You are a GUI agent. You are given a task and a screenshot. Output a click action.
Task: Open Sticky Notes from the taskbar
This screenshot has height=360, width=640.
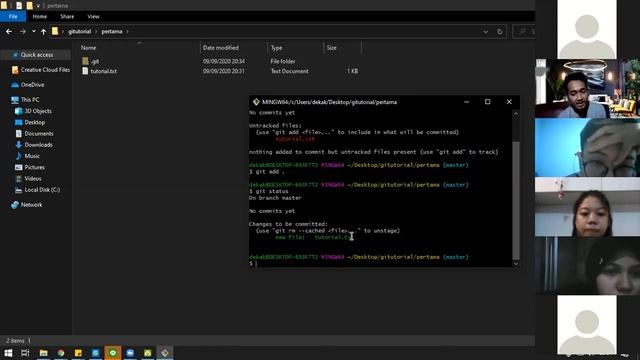pyautogui.click(x=78, y=353)
